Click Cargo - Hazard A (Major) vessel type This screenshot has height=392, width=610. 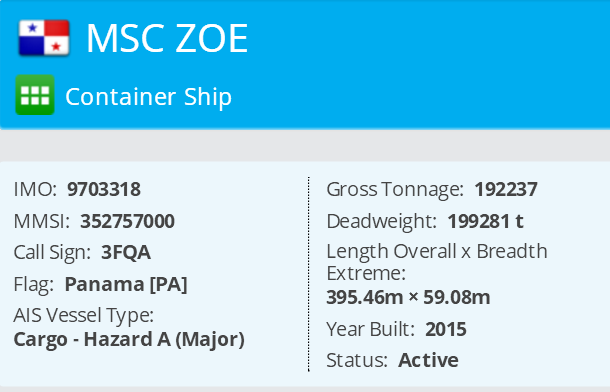pyautogui.click(x=129, y=340)
